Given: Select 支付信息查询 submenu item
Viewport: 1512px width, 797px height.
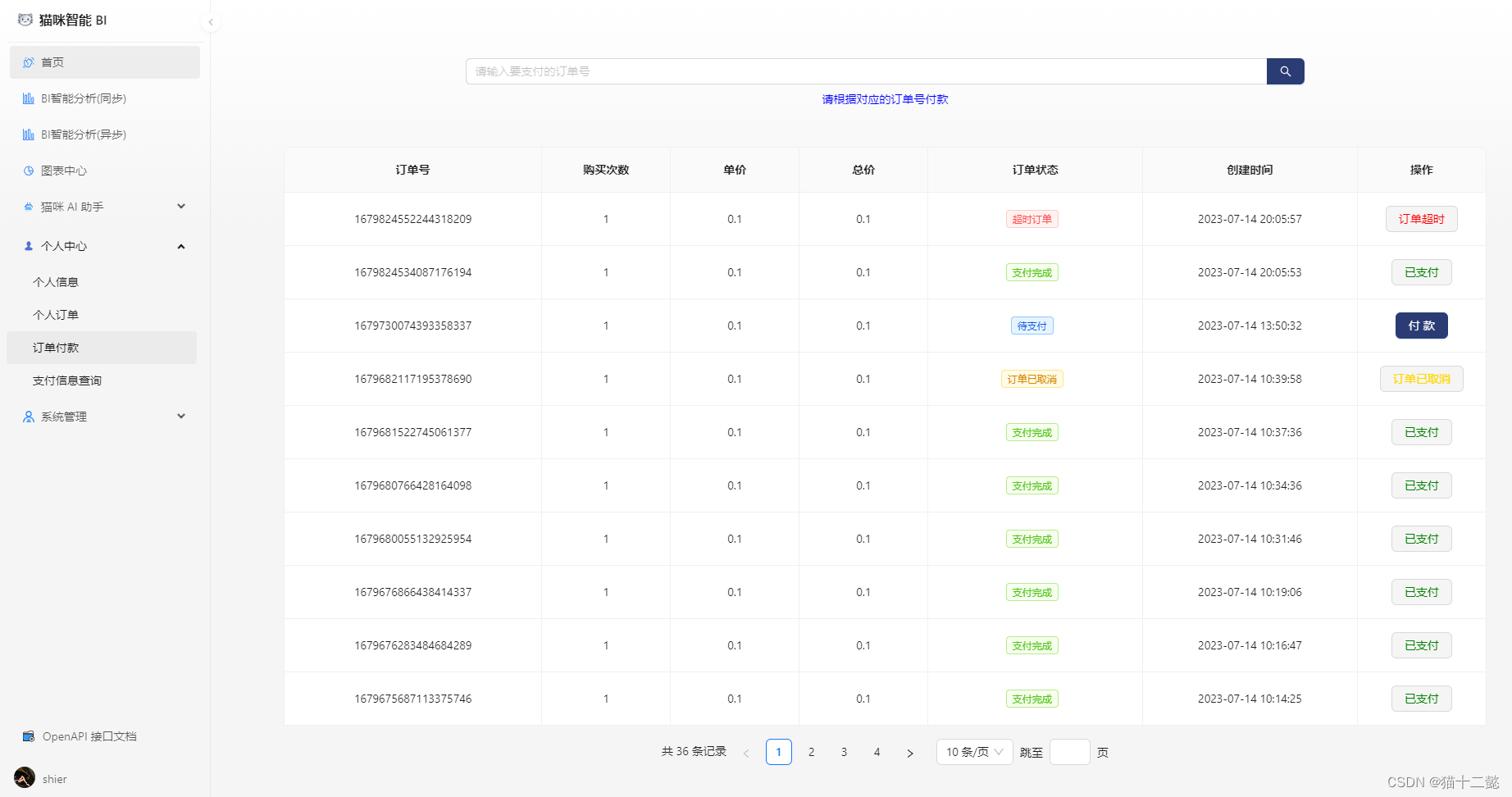Looking at the screenshot, I should (x=102, y=380).
